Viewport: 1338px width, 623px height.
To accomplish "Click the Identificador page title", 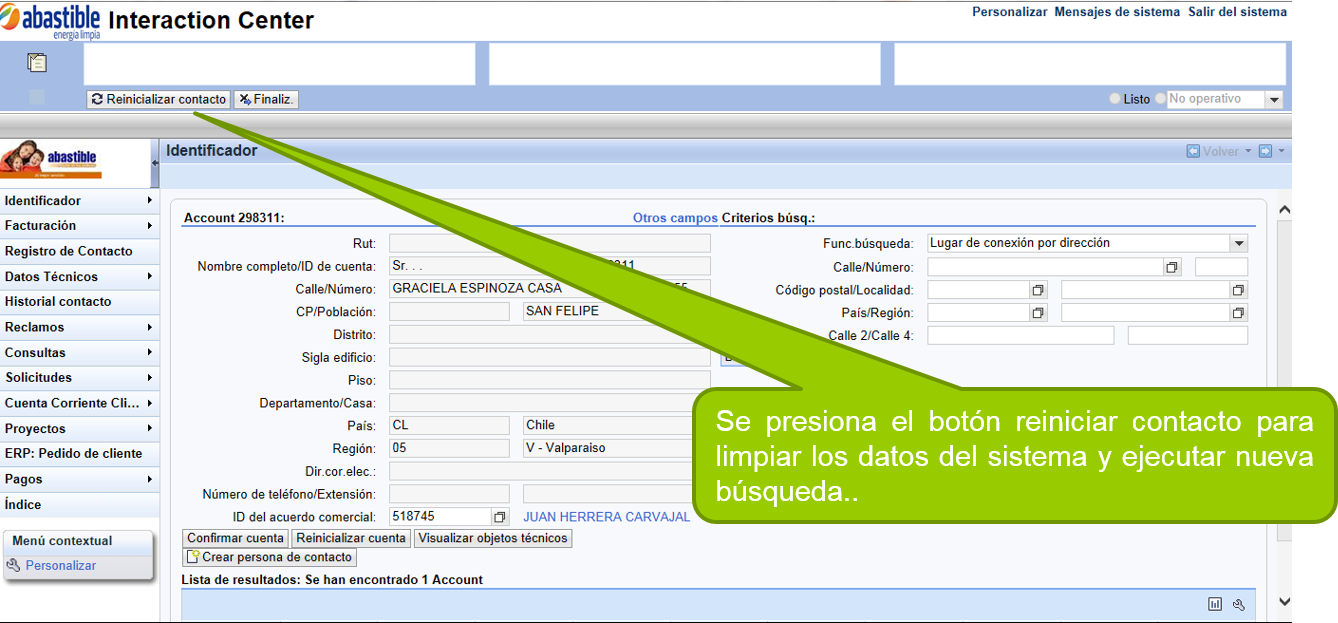I will (212, 151).
